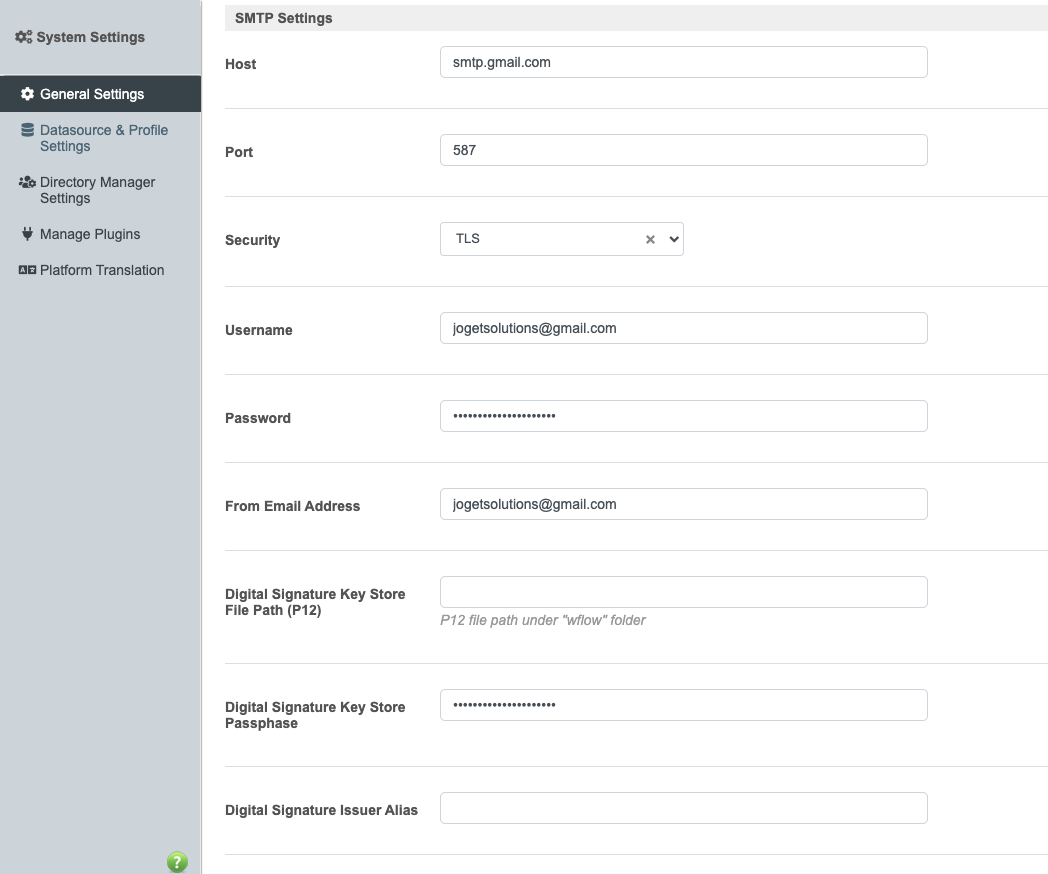Open the green help question mark icon
Image resolution: width=1048 pixels, height=874 pixels.
[177, 862]
